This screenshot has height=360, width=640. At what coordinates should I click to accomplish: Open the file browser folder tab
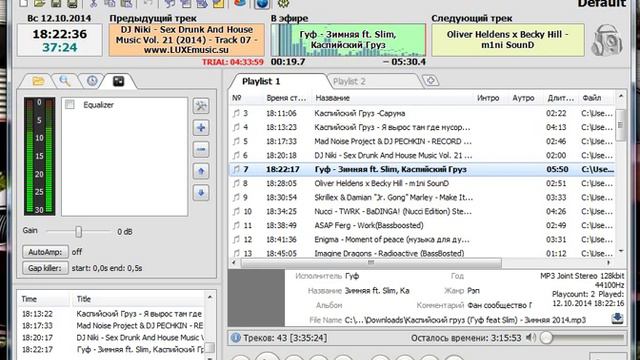point(38,81)
